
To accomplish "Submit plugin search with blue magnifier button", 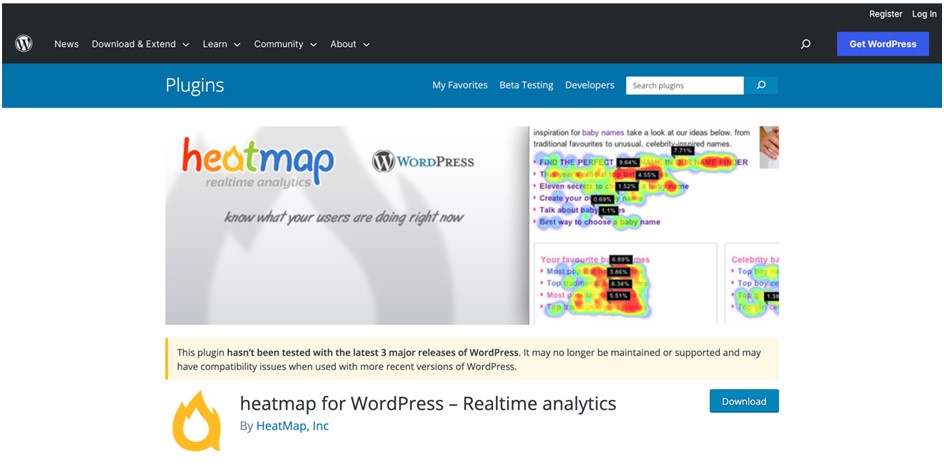I will (x=761, y=85).
